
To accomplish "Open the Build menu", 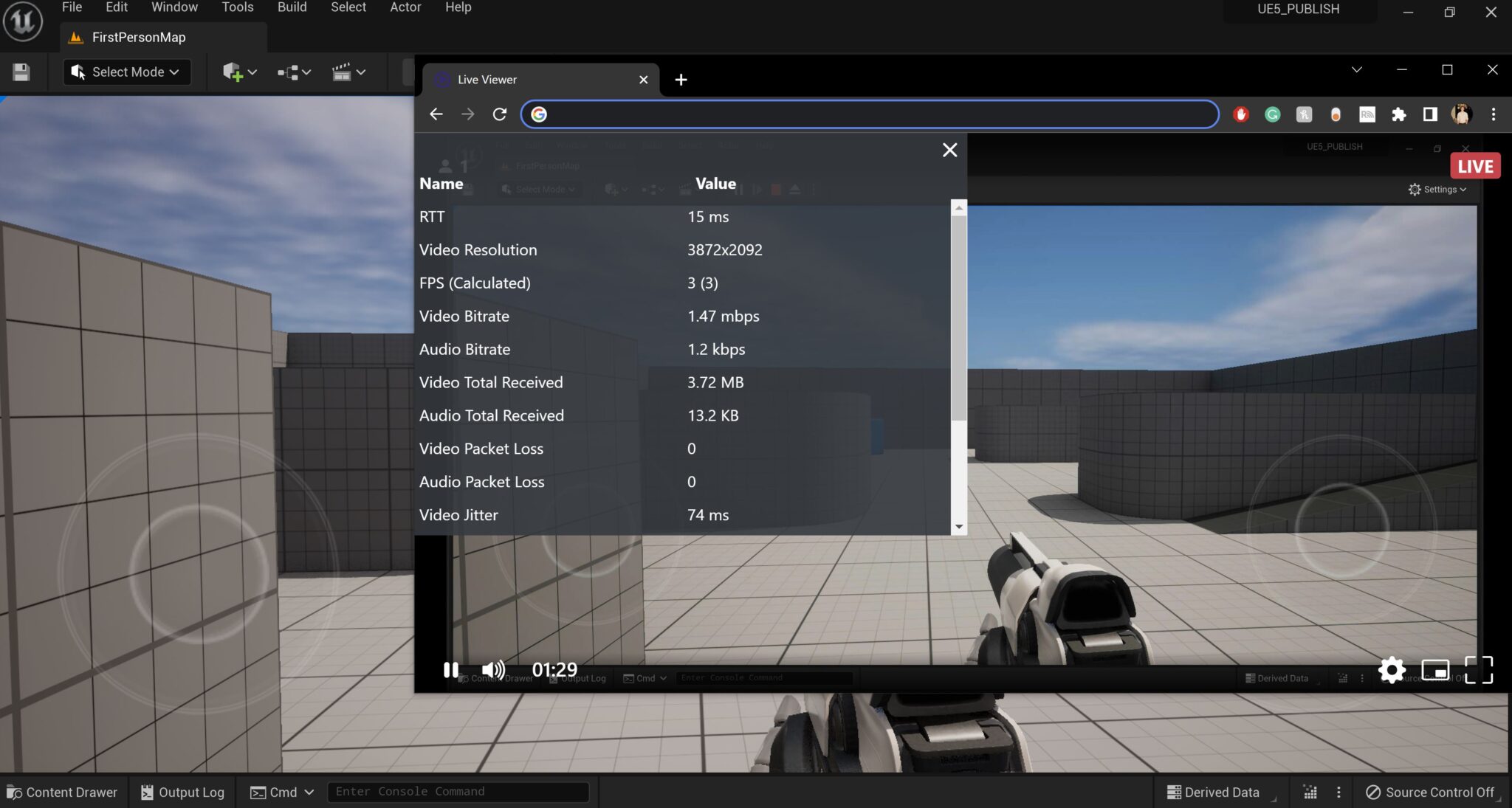I will tap(292, 7).
